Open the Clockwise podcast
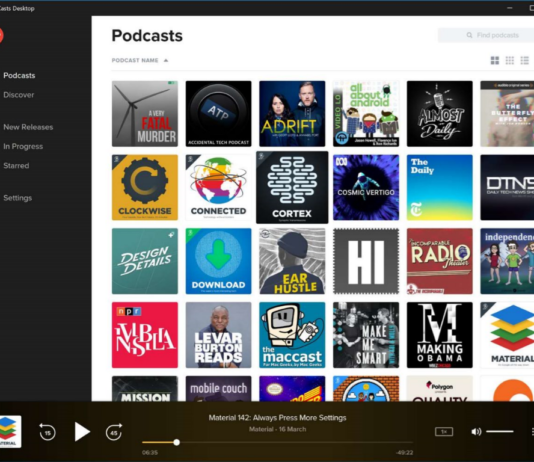The height and width of the screenshot is (462, 534). pyautogui.click(x=145, y=187)
